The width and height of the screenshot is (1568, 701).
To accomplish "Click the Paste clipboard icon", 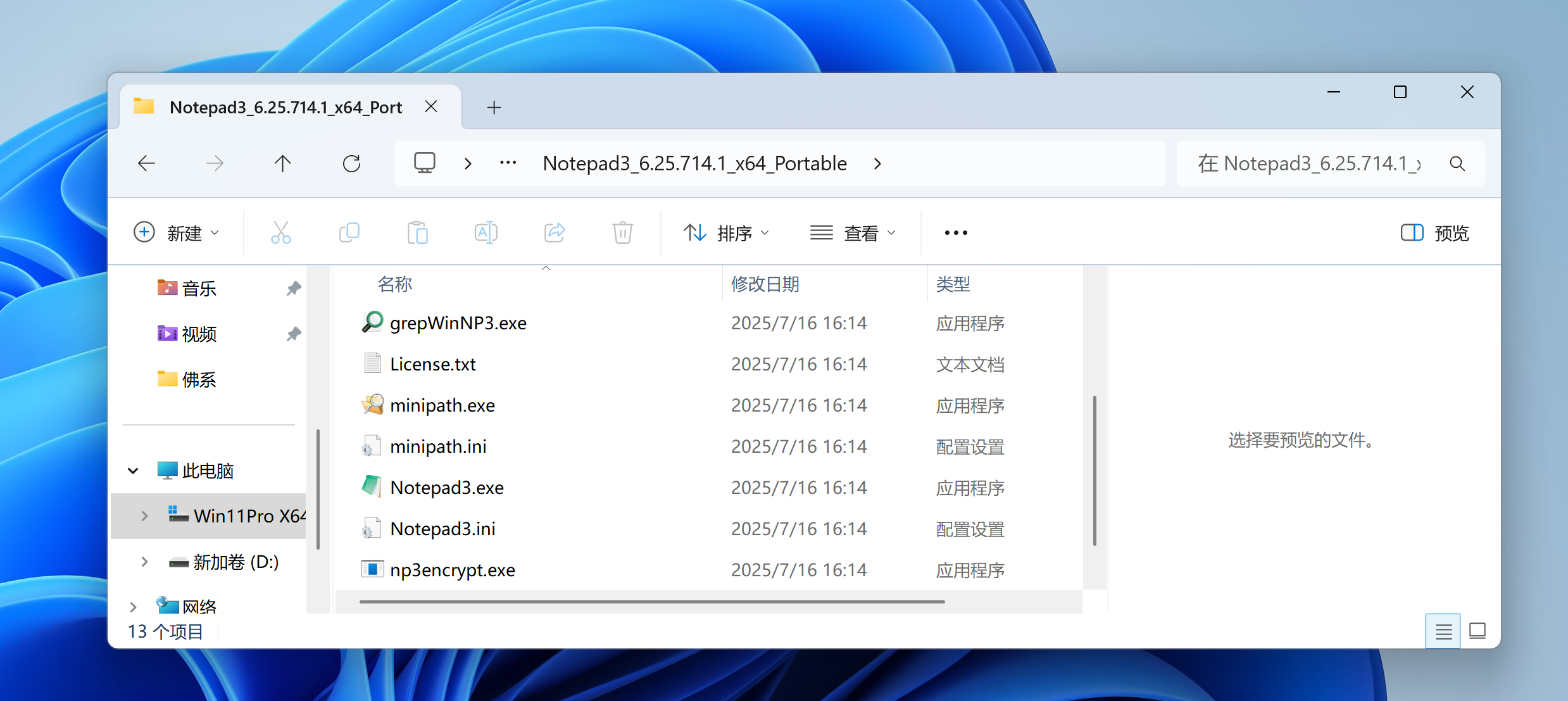I will (417, 232).
